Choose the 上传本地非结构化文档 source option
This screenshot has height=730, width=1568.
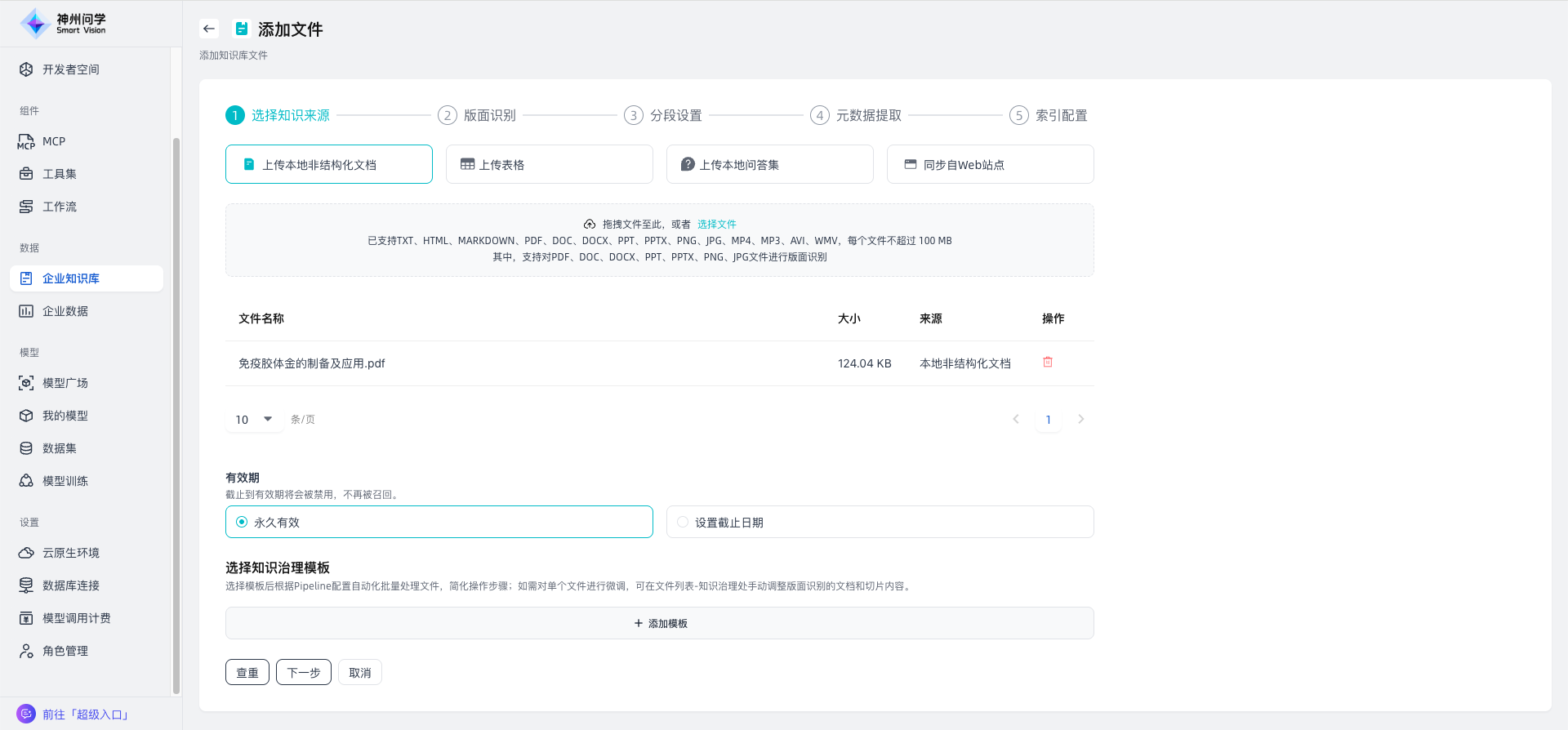tap(328, 164)
